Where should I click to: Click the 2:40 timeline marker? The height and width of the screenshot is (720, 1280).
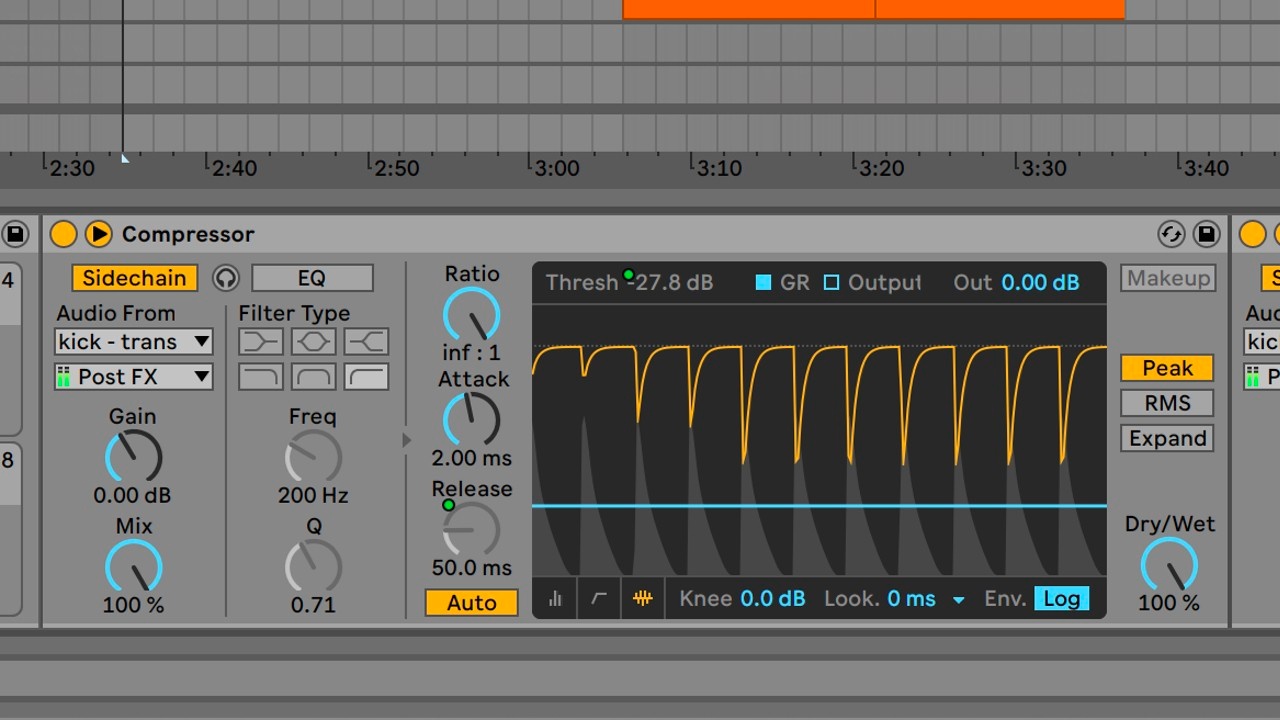click(x=234, y=168)
